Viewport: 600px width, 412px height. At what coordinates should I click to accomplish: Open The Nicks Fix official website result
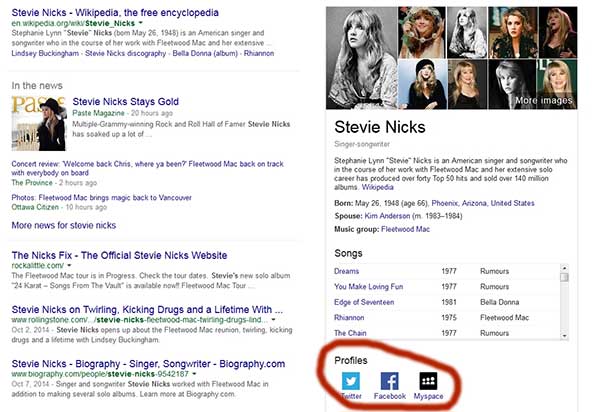coord(119,255)
